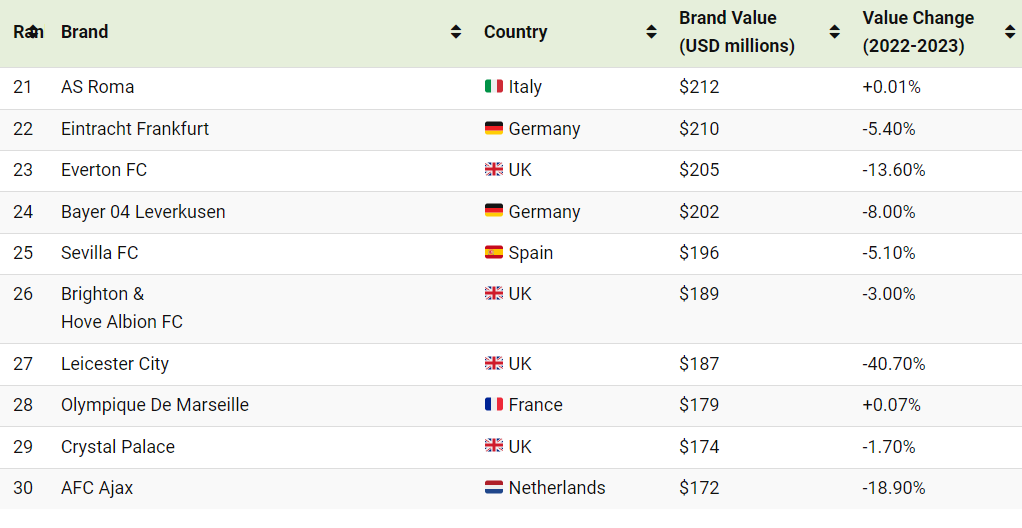Click Brighton & Hove Albion FC cell
The width and height of the screenshot is (1022, 528).
click(122, 308)
